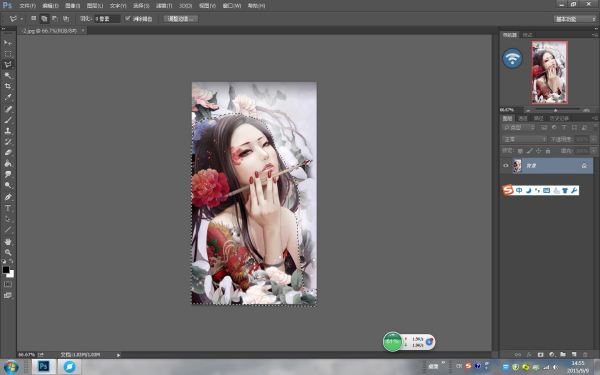This screenshot has width=600, height=375.
Task: Select the Pen tool
Action: (8, 197)
